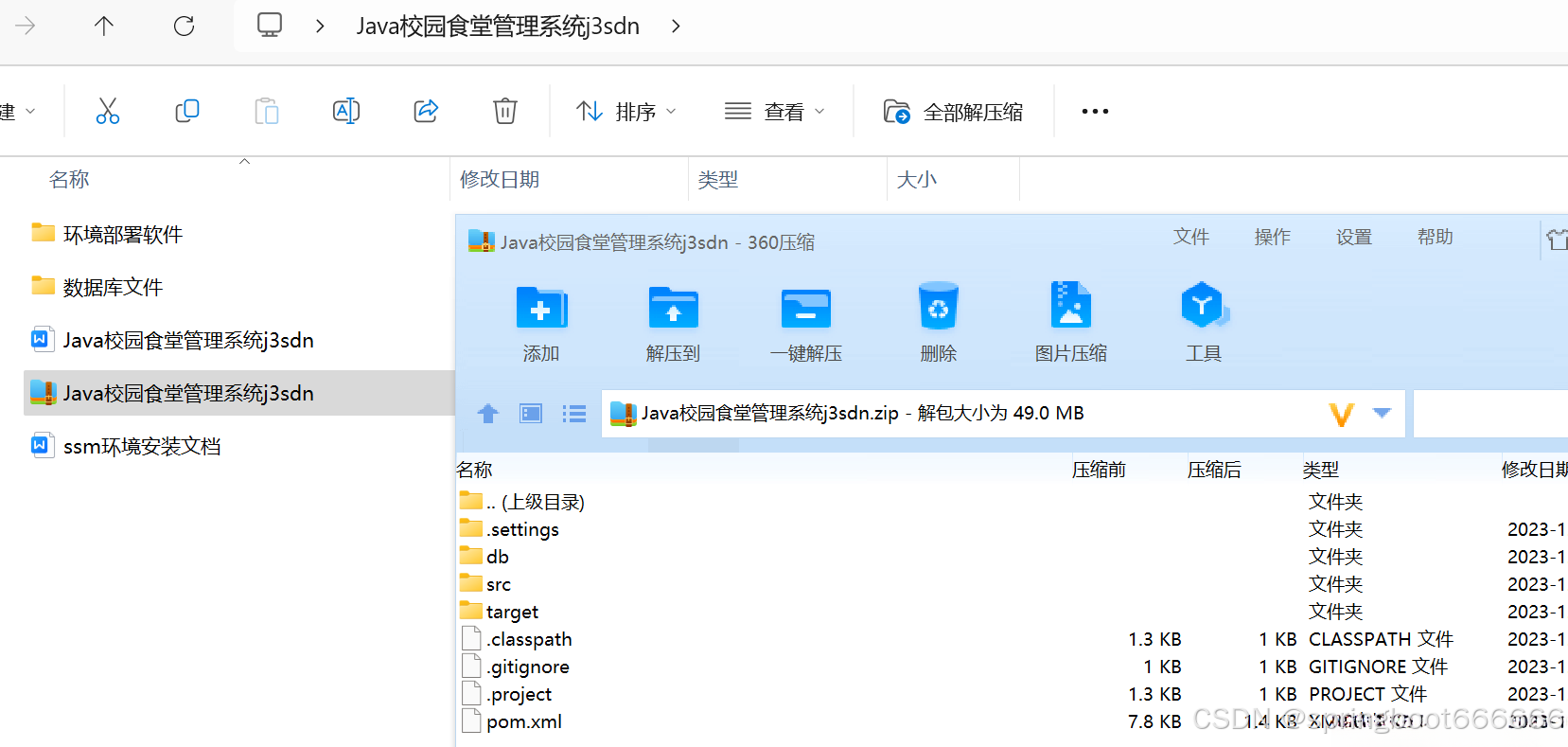Screen dimensions: 1568x747
Task: Sort by 修改日期 column in Explorer
Action: coord(500,180)
